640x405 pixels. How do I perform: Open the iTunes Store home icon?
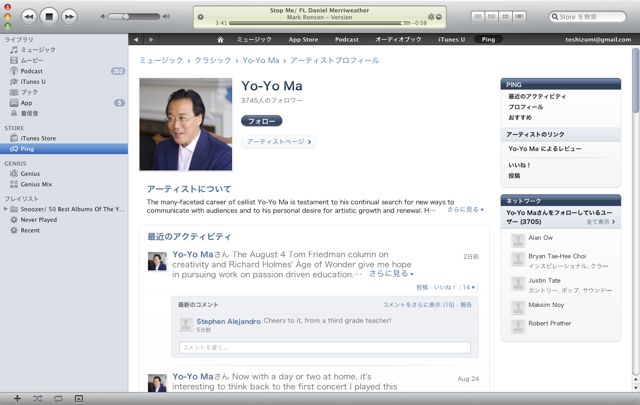[220, 40]
